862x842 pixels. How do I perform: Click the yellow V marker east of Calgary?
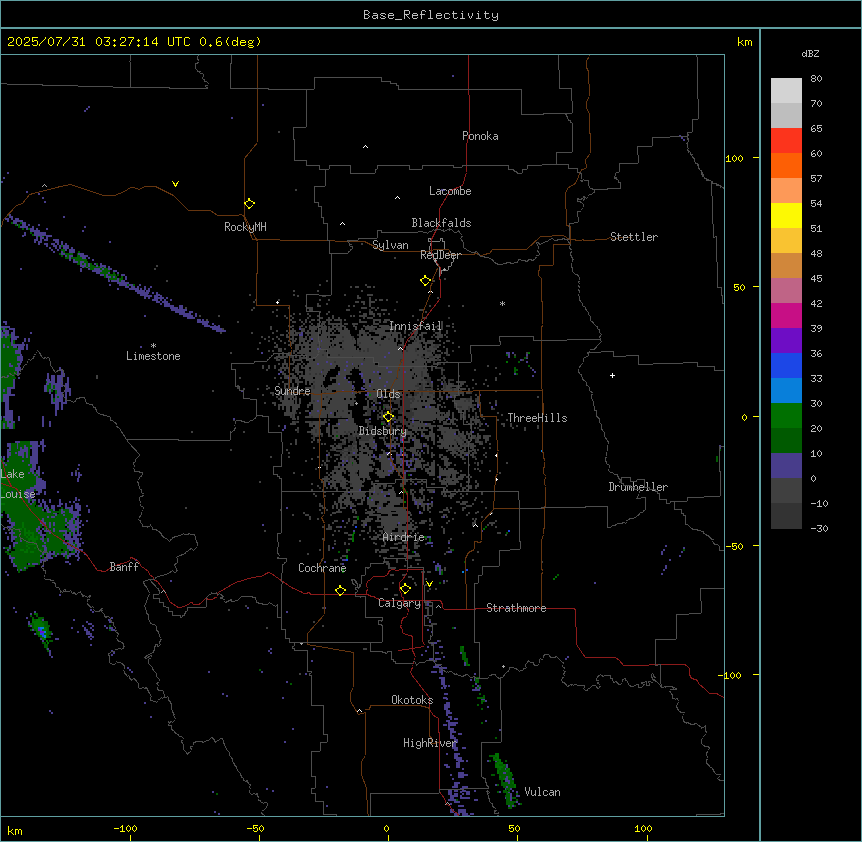click(x=429, y=584)
